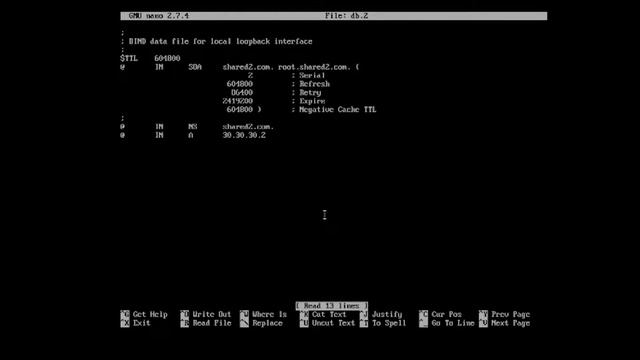The width and height of the screenshot is (640, 360).
Task: Select the Next Page shortcut
Action: [x=510, y=323]
